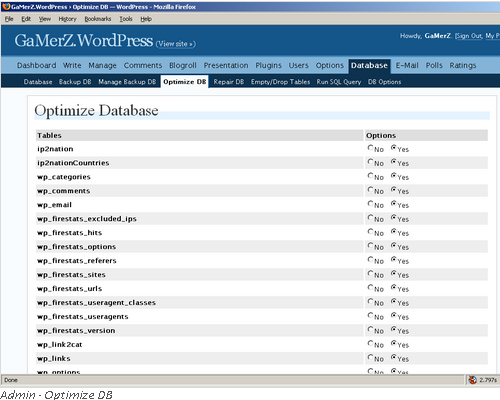
Task: Go to the Comments admin tab
Action: pos(143,65)
